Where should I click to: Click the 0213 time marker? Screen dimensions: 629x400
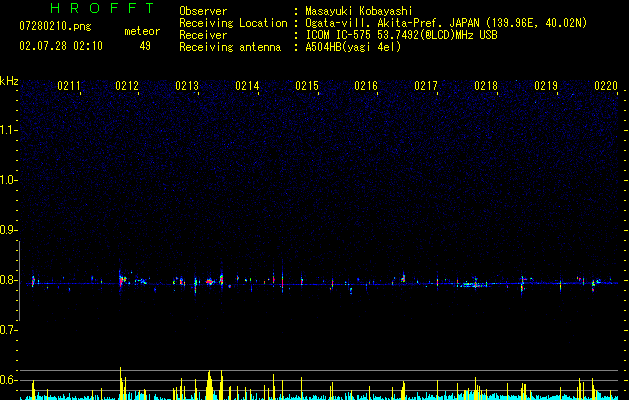[187, 86]
